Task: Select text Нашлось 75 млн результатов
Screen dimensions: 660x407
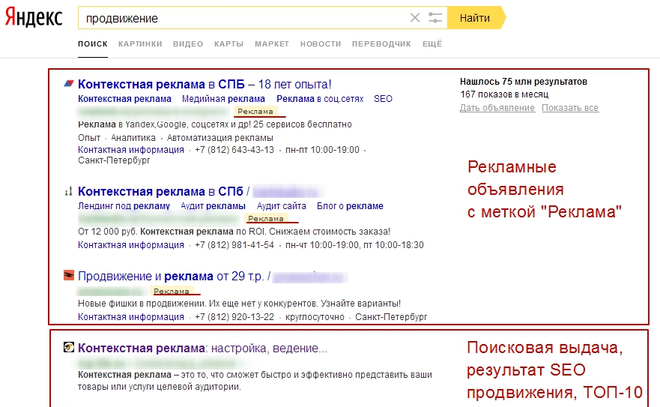Action: [x=523, y=82]
